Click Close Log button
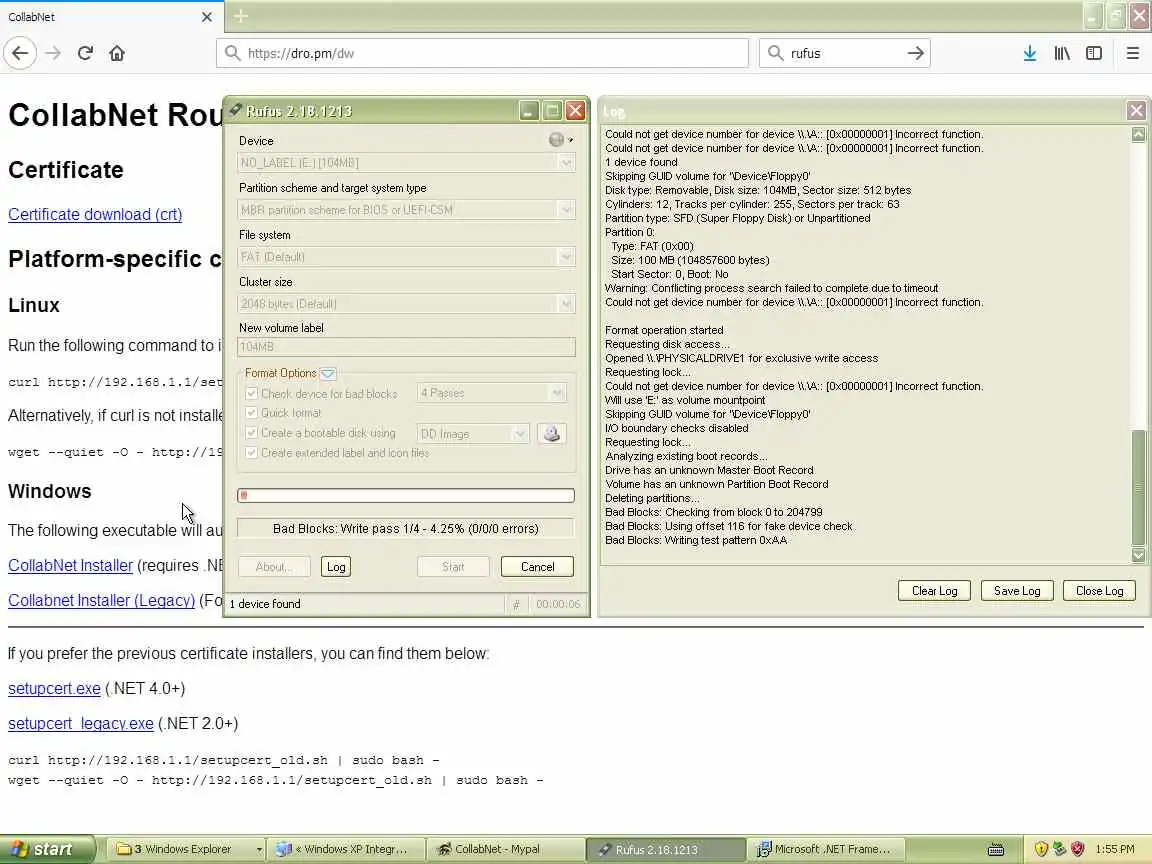The image size is (1152, 864). [x=1099, y=591]
